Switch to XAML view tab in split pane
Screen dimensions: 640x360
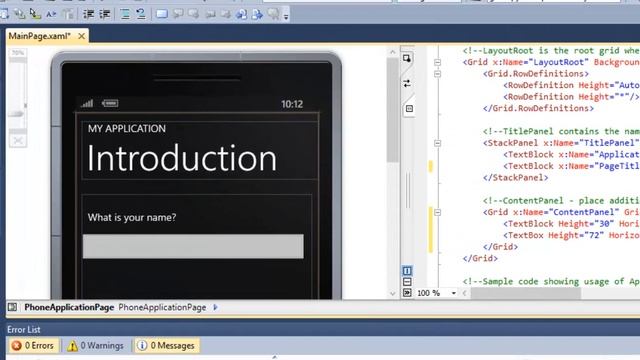click(x=409, y=109)
